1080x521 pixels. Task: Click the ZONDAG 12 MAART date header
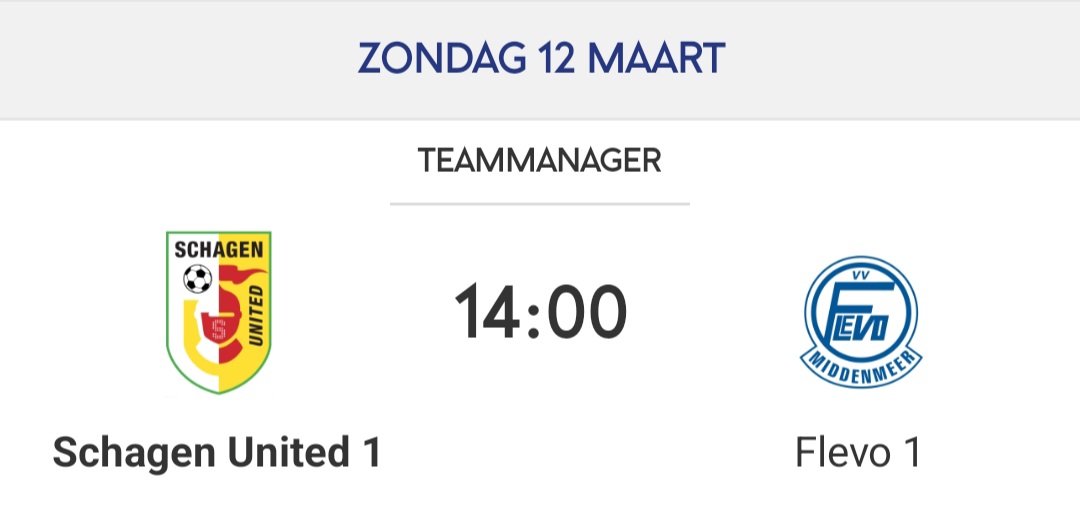pos(540,59)
